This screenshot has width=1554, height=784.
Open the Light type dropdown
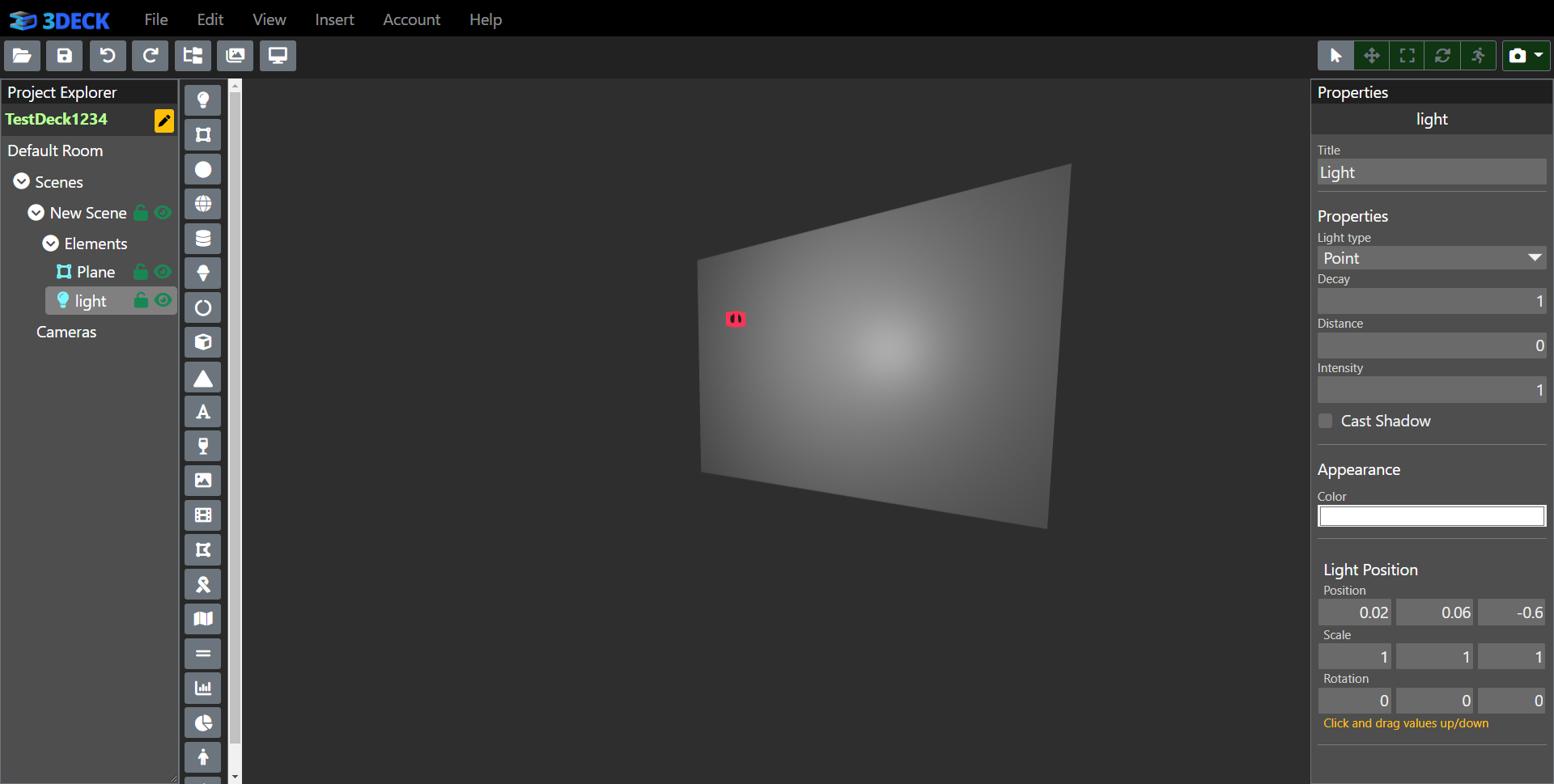click(x=1431, y=258)
